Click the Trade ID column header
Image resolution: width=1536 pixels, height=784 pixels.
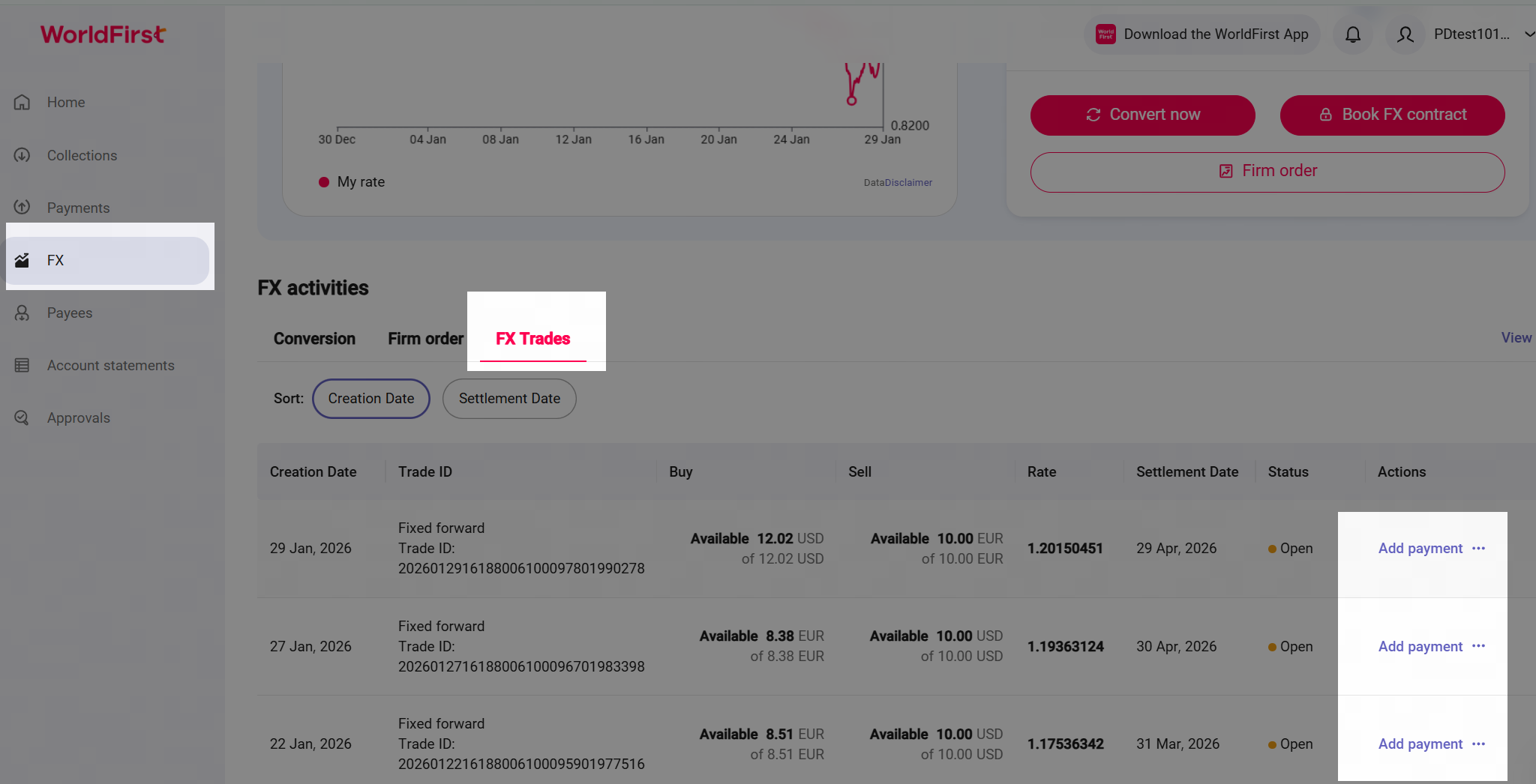[425, 472]
